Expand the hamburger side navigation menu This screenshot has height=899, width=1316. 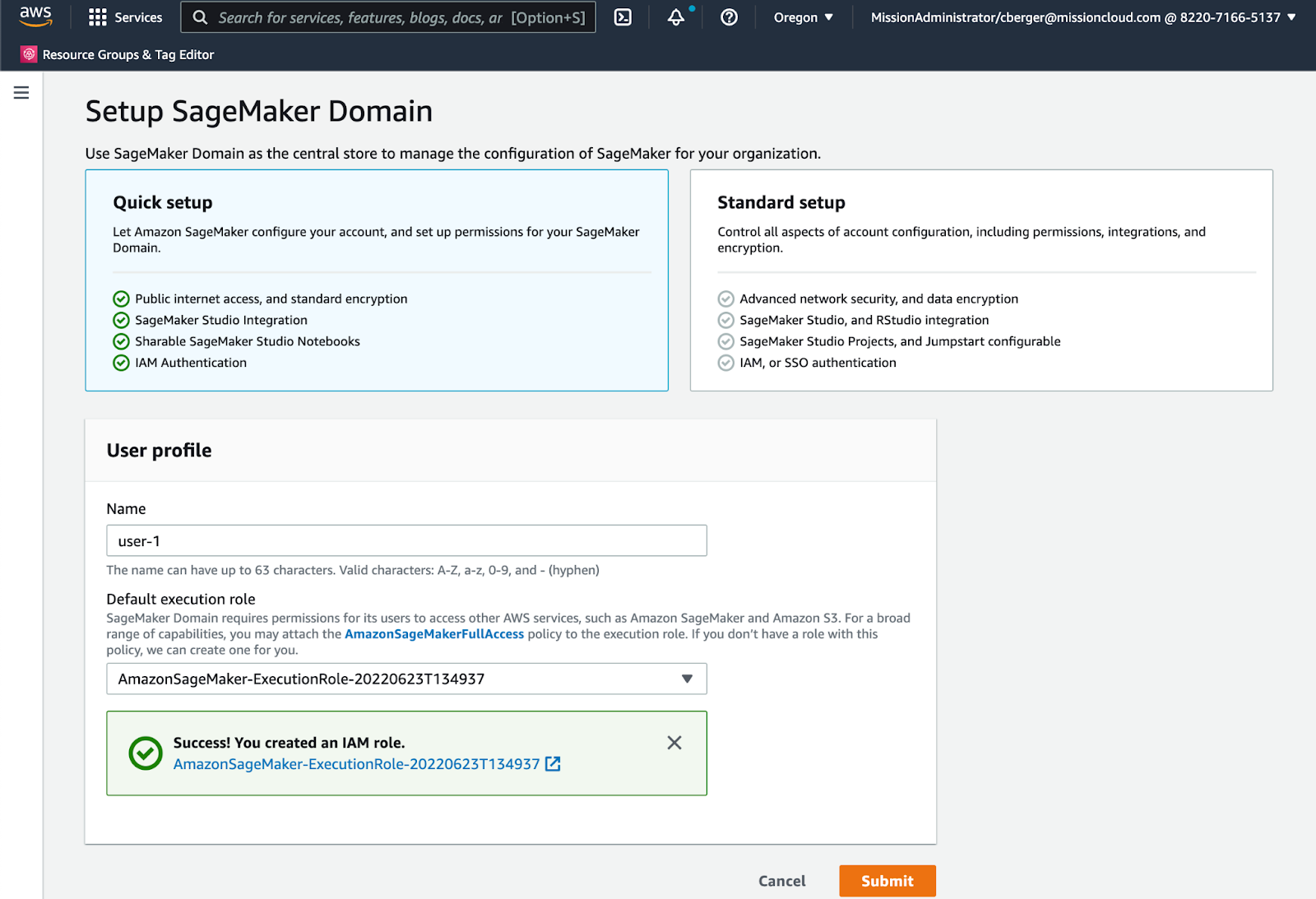[21, 93]
